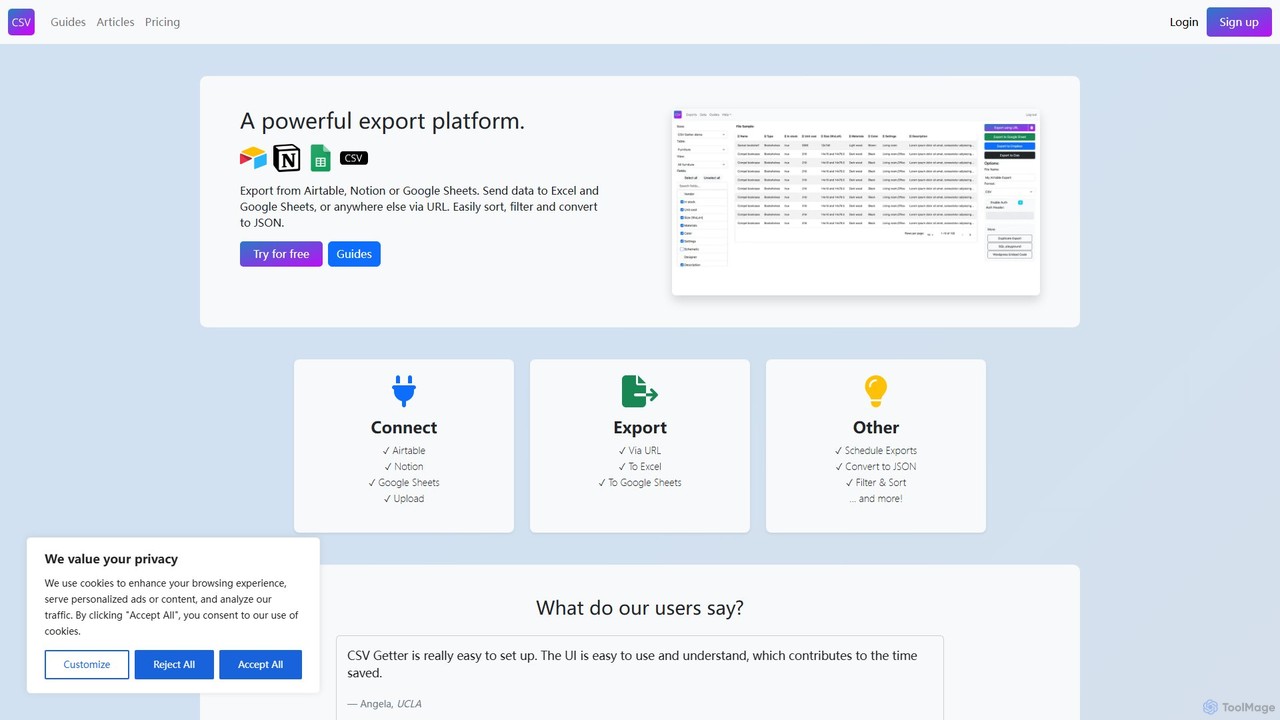Click the "We value your privacy" heading
Viewport: 1280px width, 720px height.
coord(111,559)
